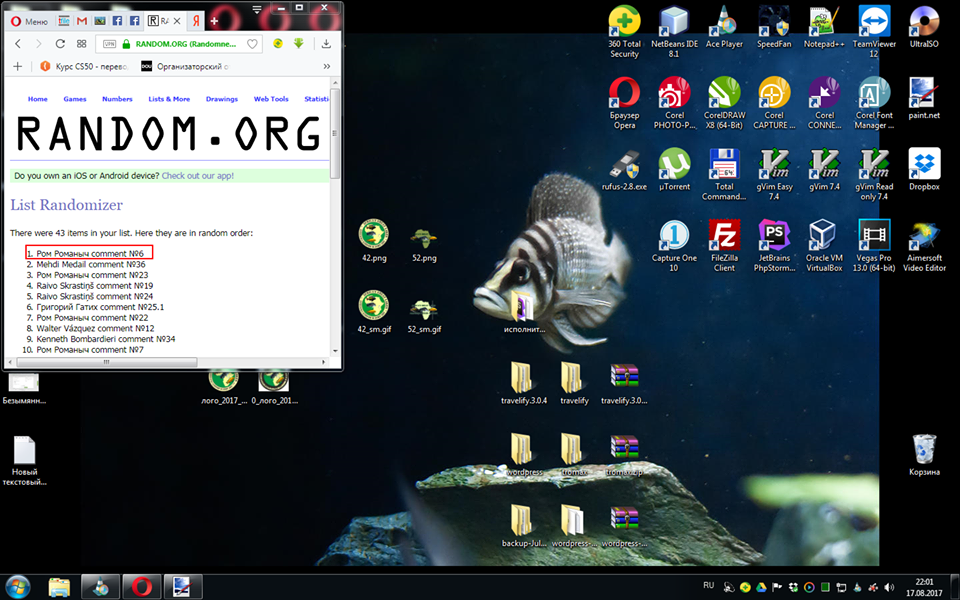Open the browser downloads icon
Image resolution: width=960 pixels, height=600 pixels.
tap(326, 44)
